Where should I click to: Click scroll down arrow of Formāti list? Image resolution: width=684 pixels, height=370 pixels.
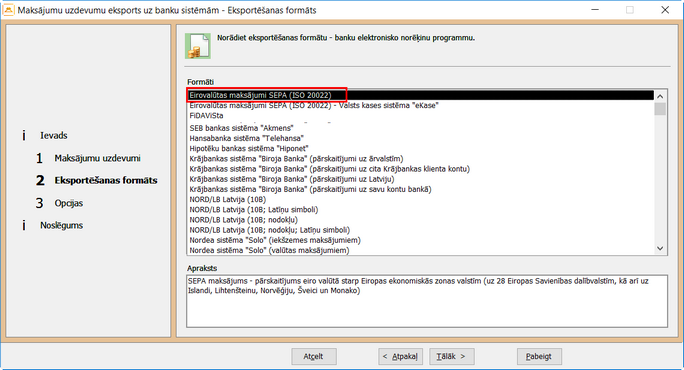pos(660,248)
